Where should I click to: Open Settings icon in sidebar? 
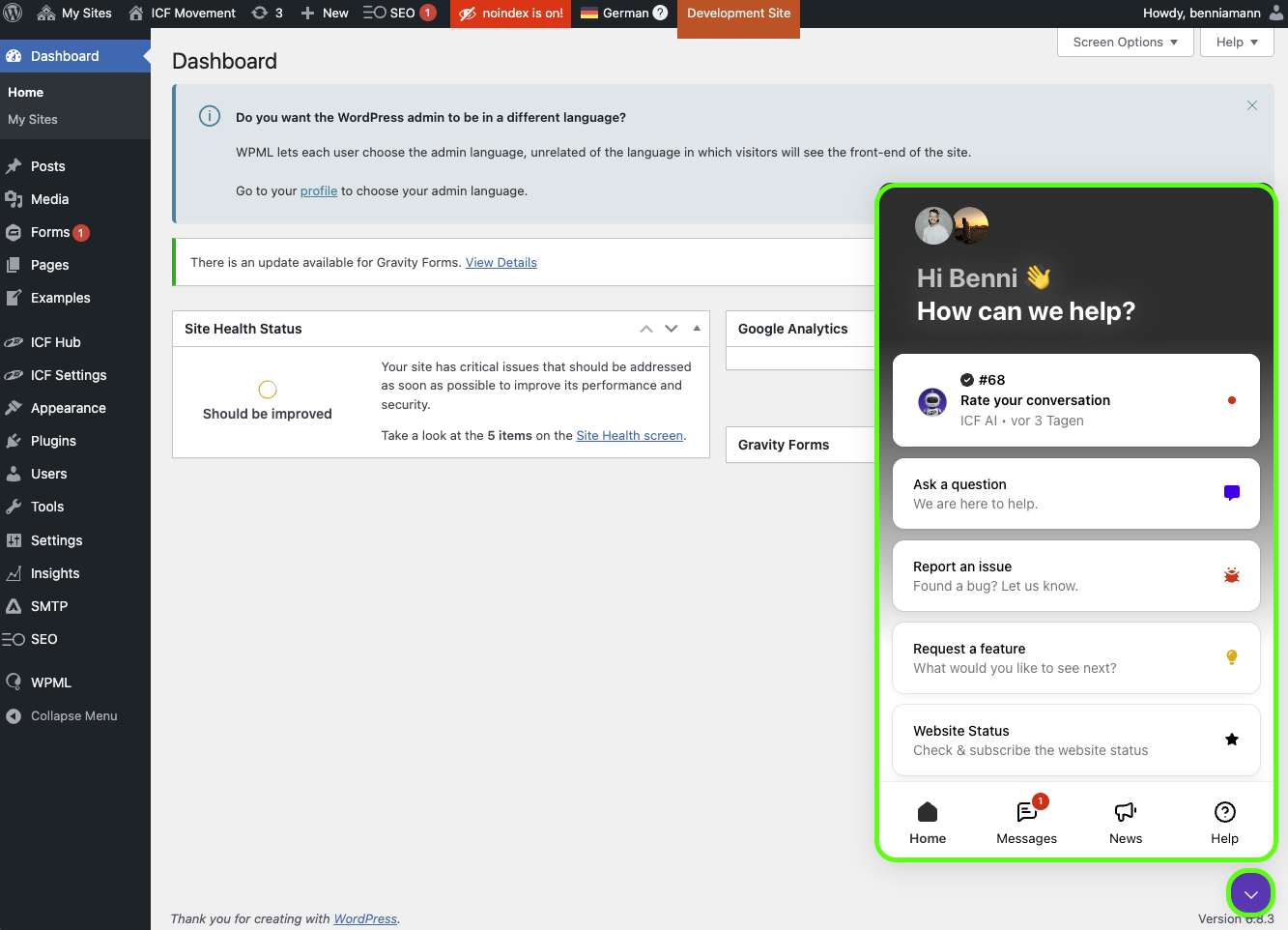(x=14, y=540)
